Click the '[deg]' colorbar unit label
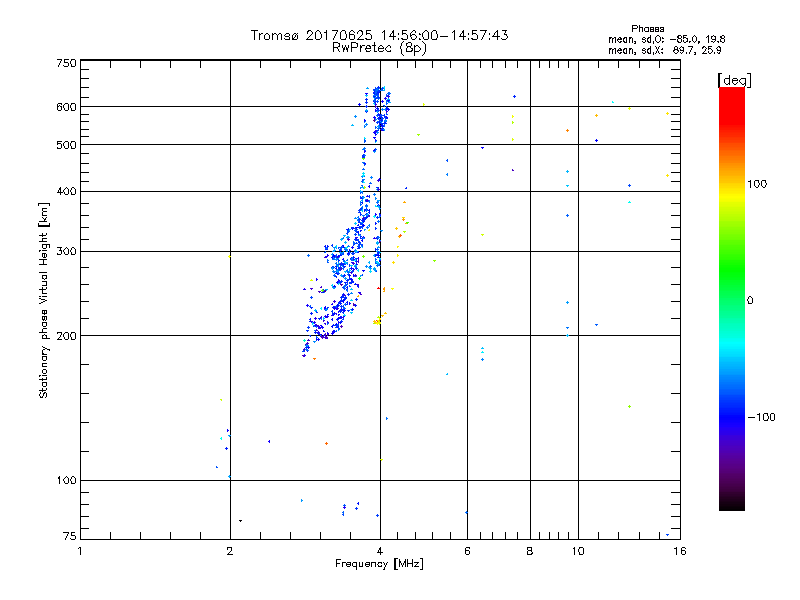Image resolution: width=800 pixels, height=600 pixels. [x=734, y=80]
